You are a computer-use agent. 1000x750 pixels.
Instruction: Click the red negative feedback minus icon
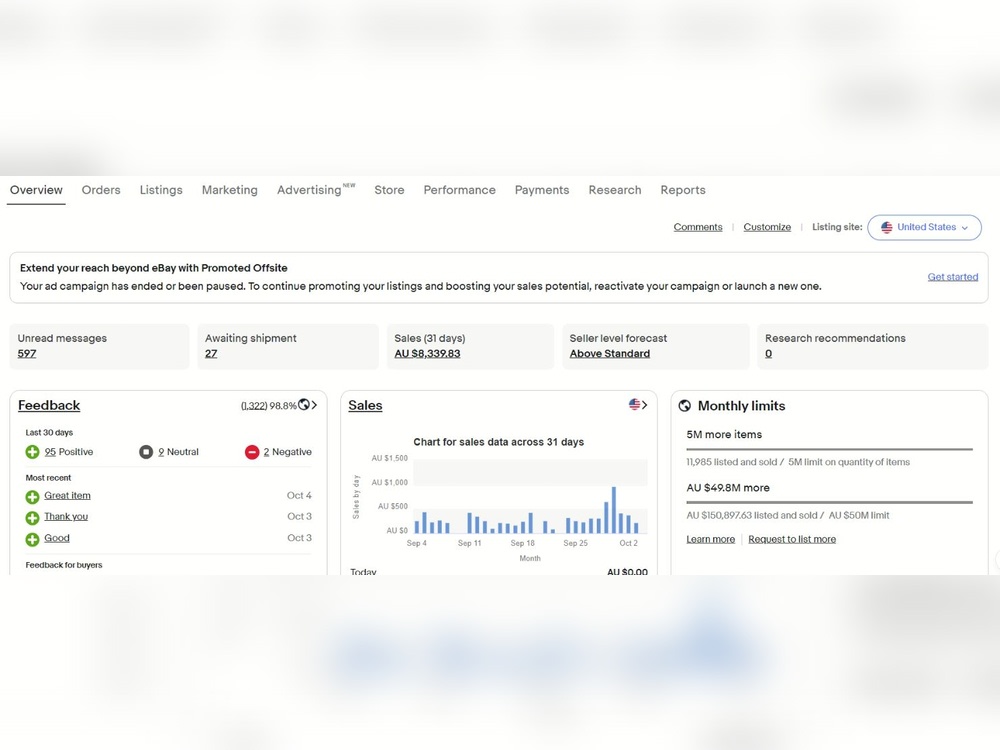coord(252,452)
